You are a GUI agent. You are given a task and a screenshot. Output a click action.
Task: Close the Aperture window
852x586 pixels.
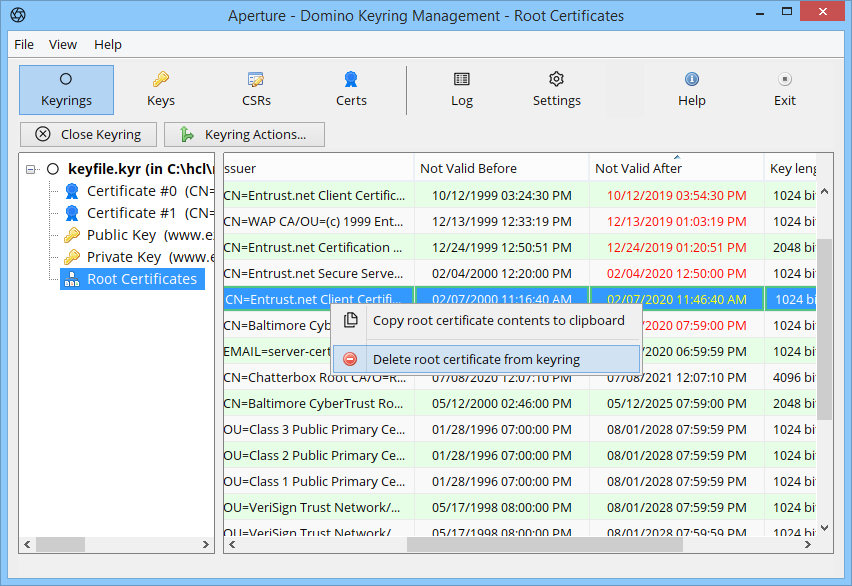click(823, 11)
